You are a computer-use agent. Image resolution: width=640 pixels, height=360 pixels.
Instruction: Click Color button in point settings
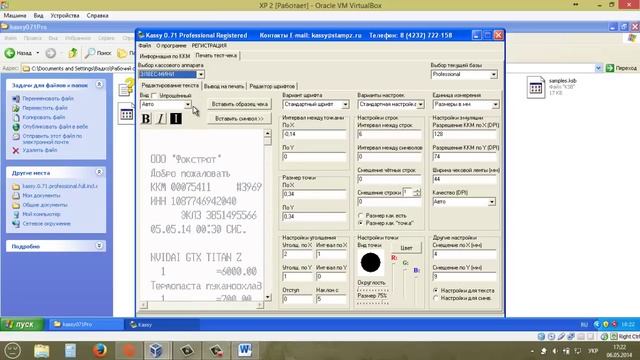(406, 248)
